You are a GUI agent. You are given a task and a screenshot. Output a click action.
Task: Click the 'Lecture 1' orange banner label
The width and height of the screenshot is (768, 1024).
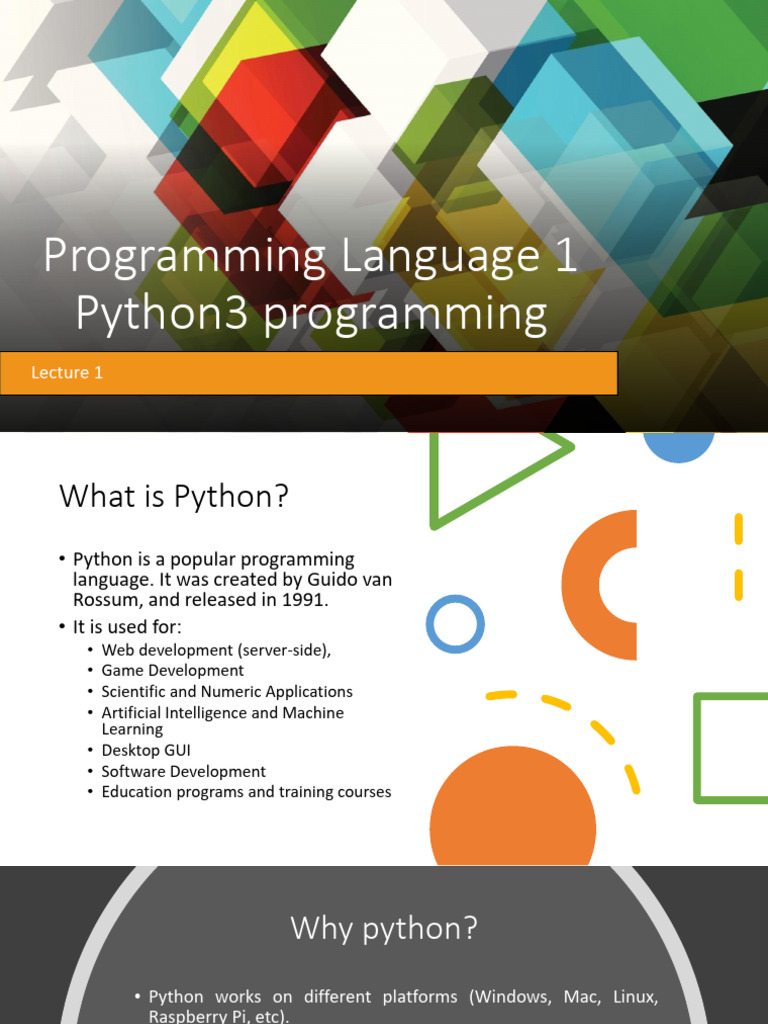pos(67,373)
